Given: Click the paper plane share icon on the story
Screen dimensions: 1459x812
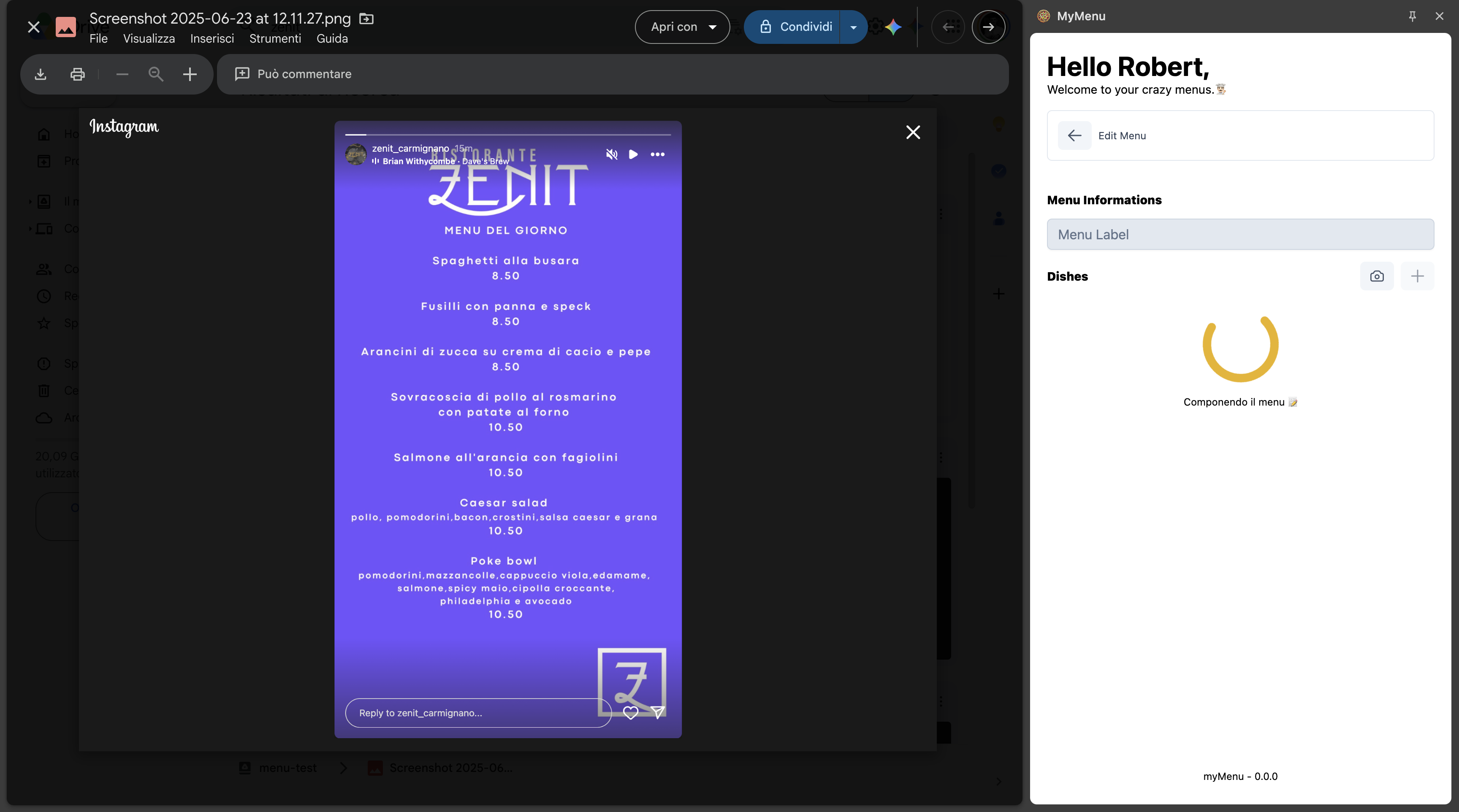Looking at the screenshot, I should [658, 712].
